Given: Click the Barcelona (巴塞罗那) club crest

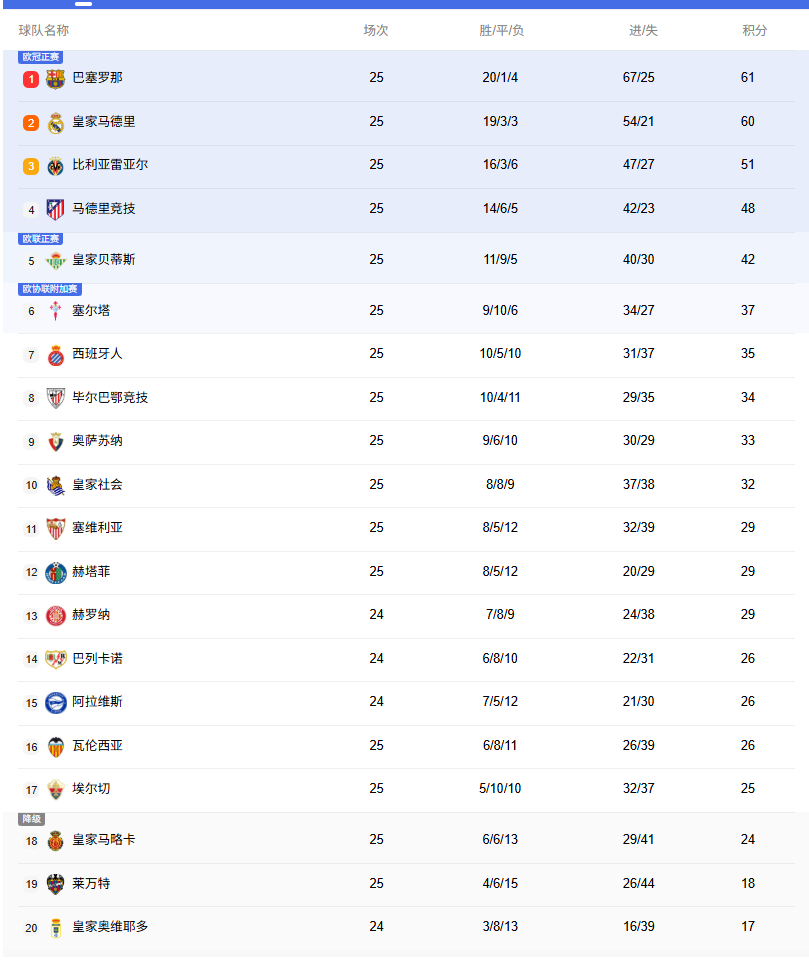Looking at the screenshot, I should click(x=56, y=78).
